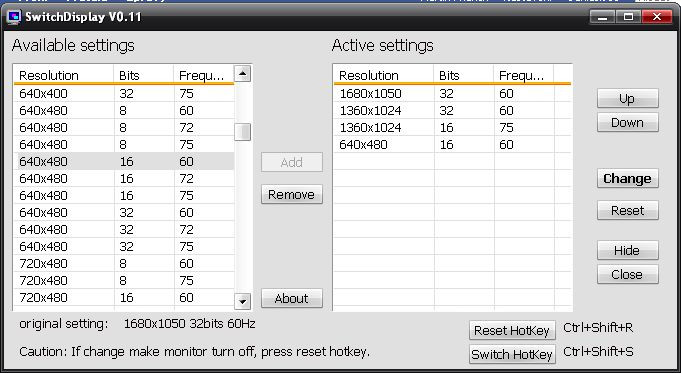Click the Switch HotKey button
The height and width of the screenshot is (373, 681).
point(512,354)
